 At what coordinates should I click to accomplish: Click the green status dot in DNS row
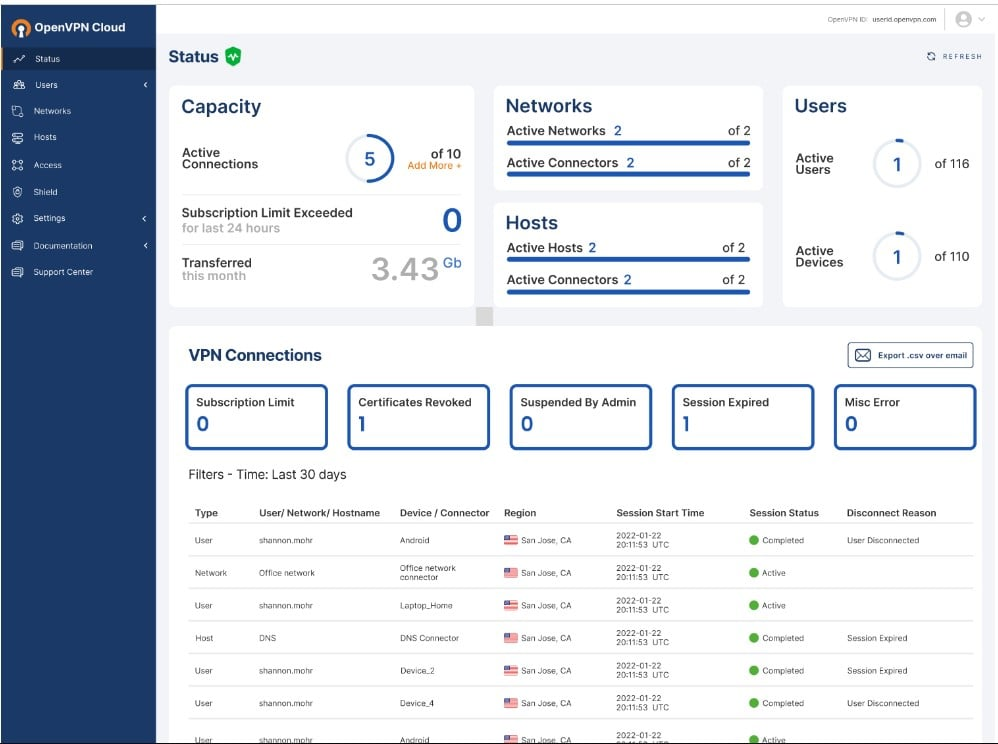pyautogui.click(x=754, y=638)
